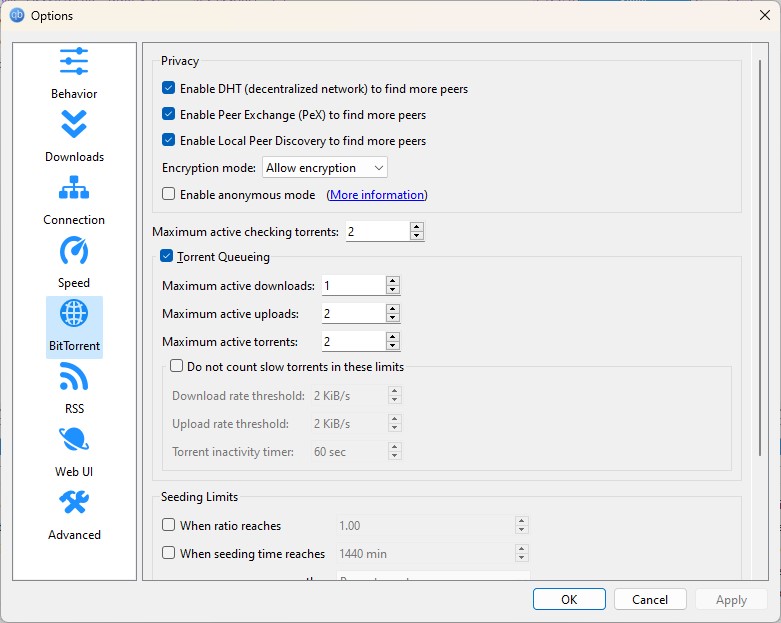The width and height of the screenshot is (781, 623).
Task: Close the Options dialog
Action: [765, 15]
